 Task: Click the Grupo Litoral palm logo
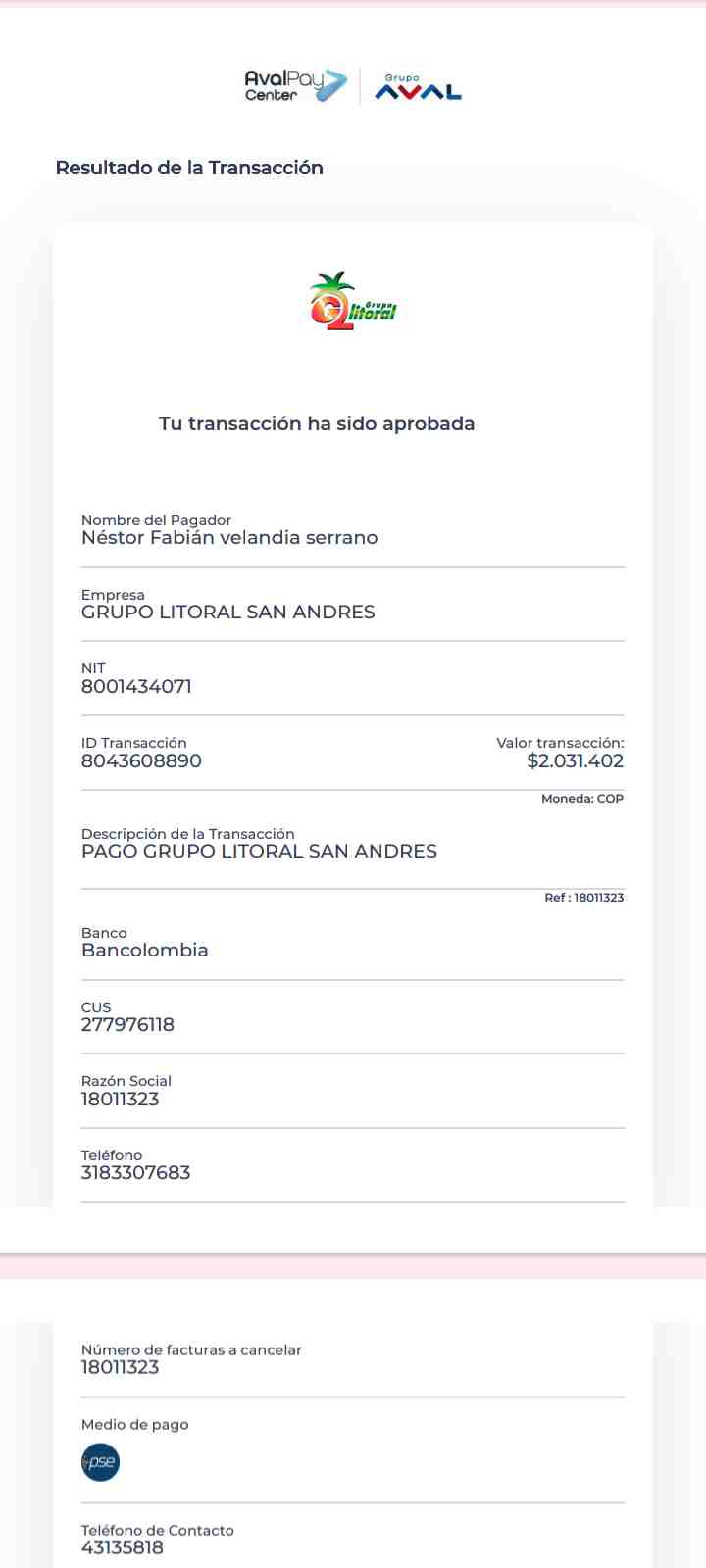(353, 302)
